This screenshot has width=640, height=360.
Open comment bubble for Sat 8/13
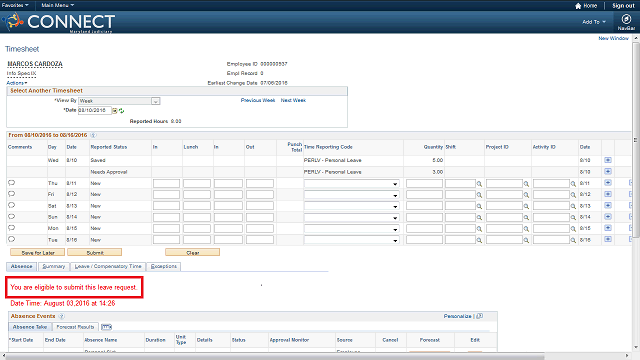(11, 205)
